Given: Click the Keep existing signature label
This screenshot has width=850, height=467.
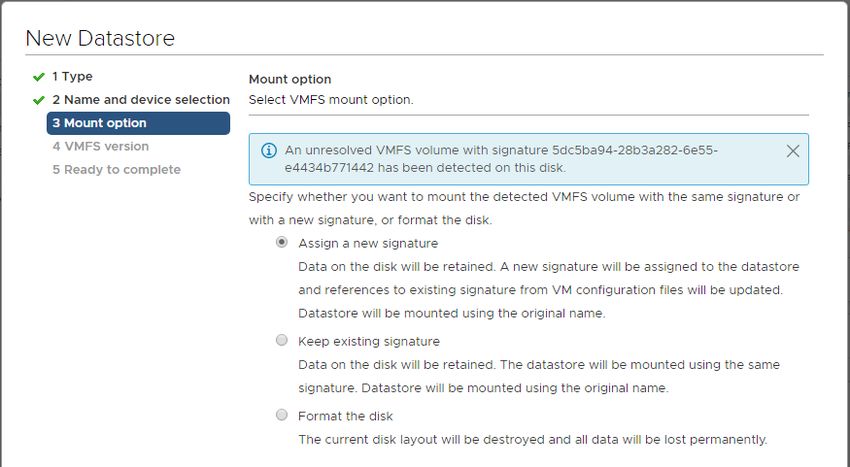Looking at the screenshot, I should pyautogui.click(x=369, y=342).
